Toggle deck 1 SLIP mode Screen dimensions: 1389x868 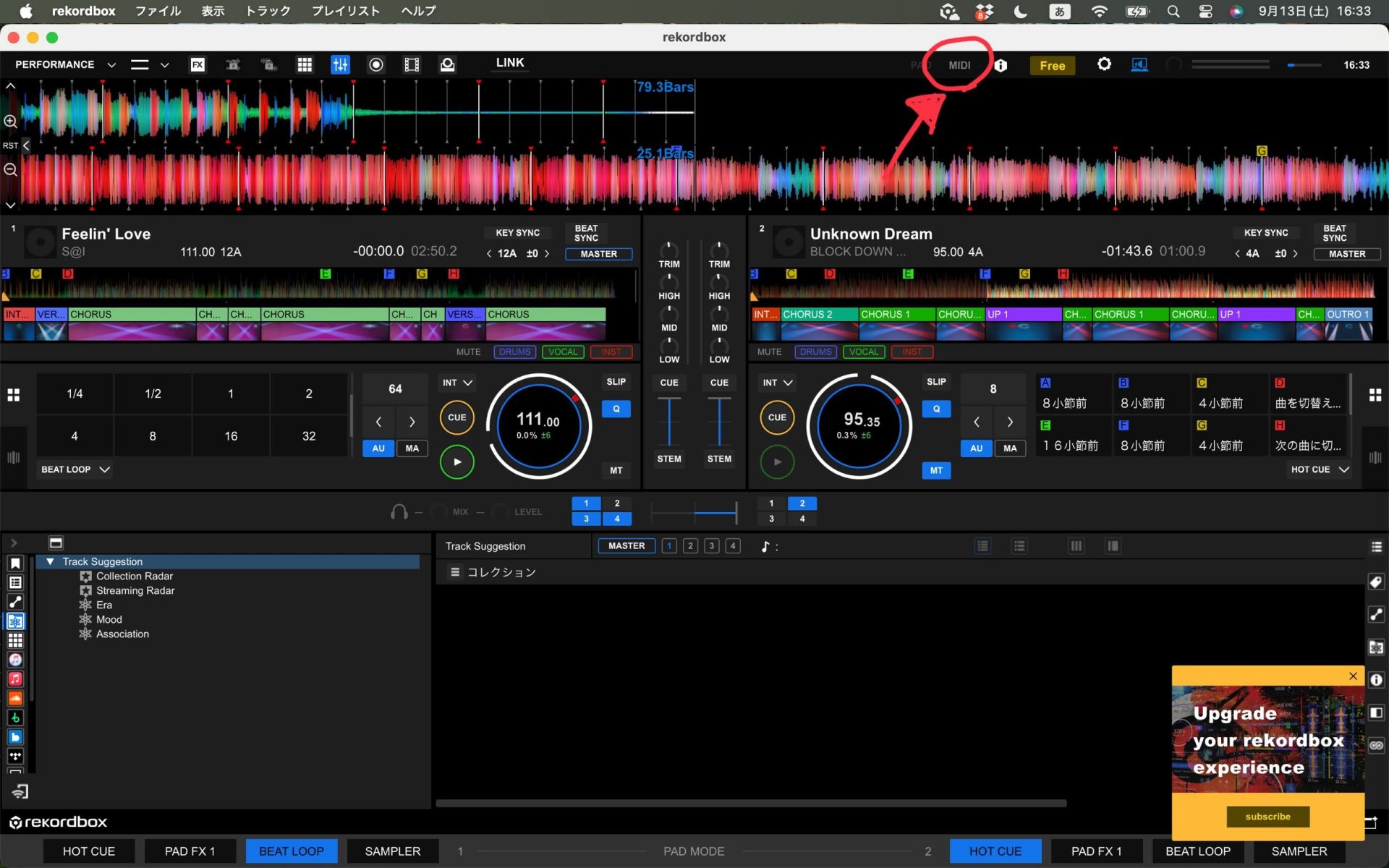pyautogui.click(x=616, y=382)
